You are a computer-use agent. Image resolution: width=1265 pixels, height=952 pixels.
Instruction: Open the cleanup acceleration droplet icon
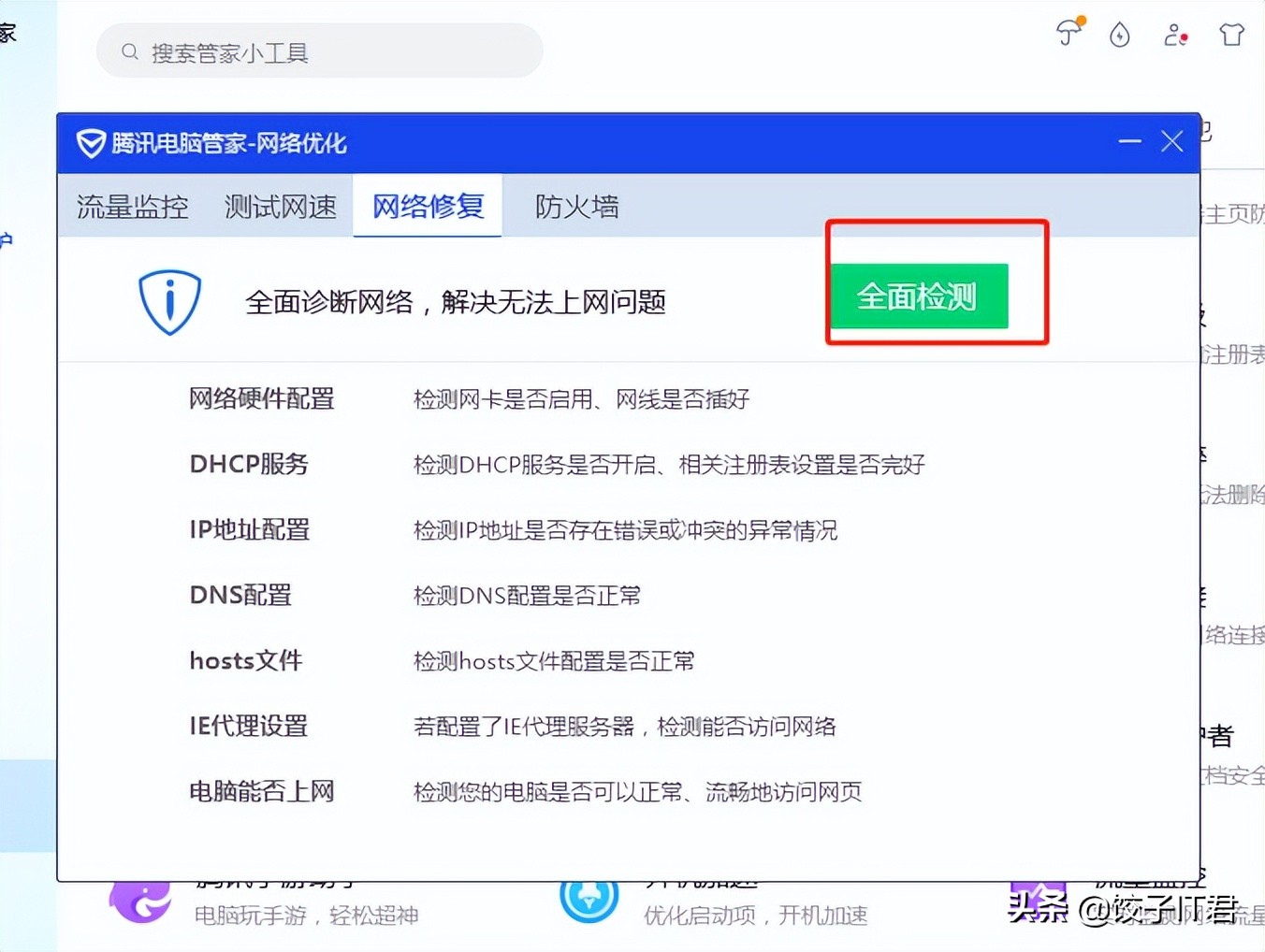tap(1119, 35)
